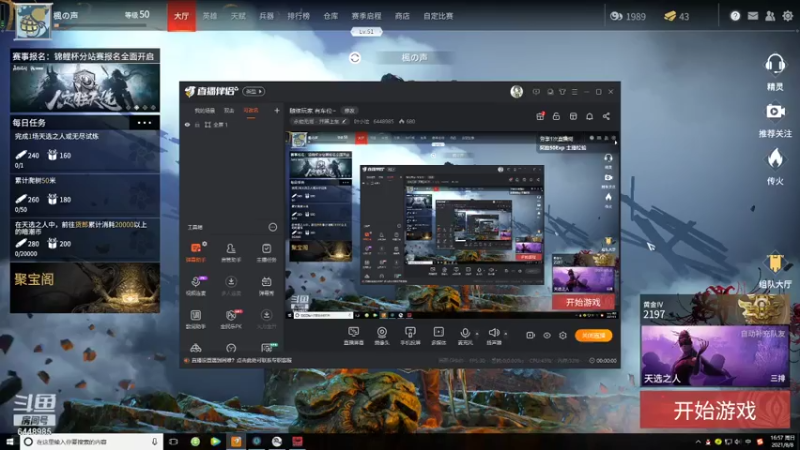Viewport: 800px width, 450px height.
Task: Open the 歌词助手 tool
Action: pyautogui.click(x=196, y=319)
